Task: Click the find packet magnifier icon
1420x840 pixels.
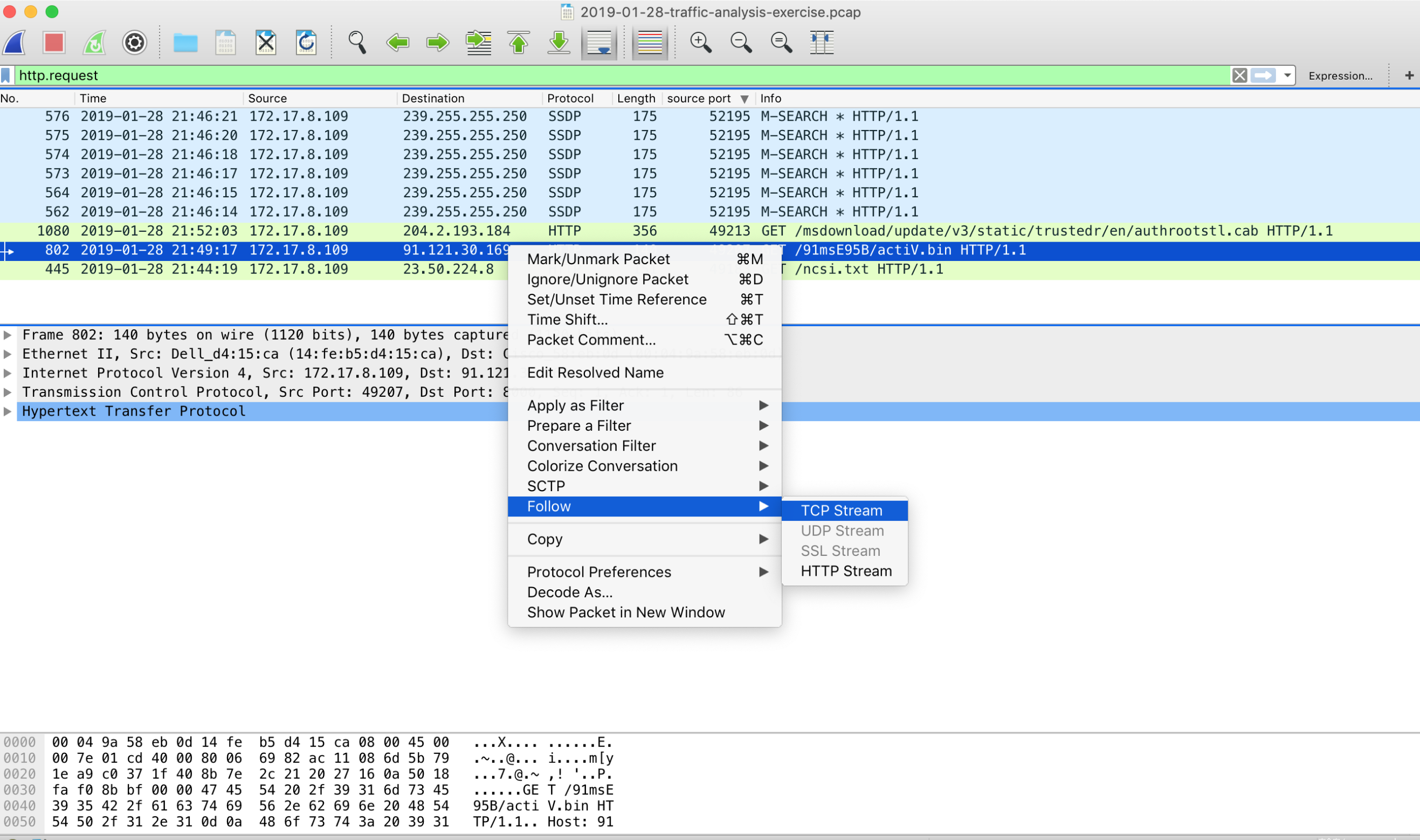Action: 357,43
